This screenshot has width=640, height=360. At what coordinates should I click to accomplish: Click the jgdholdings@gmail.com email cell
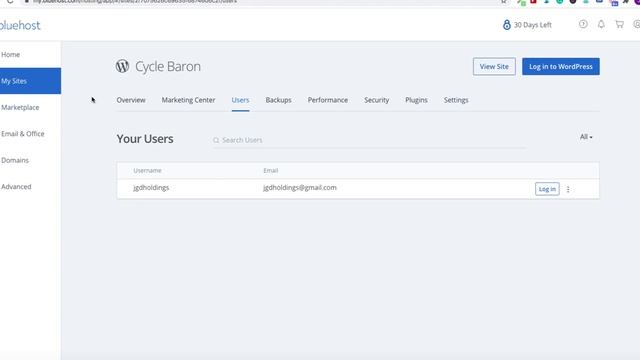point(300,188)
